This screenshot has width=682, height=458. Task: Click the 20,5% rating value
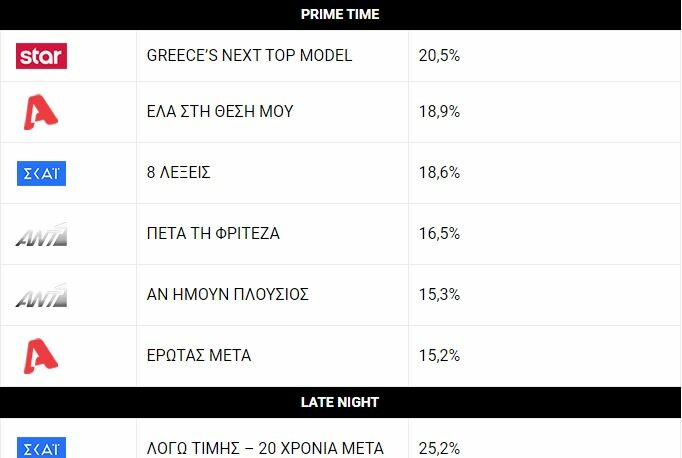439,56
